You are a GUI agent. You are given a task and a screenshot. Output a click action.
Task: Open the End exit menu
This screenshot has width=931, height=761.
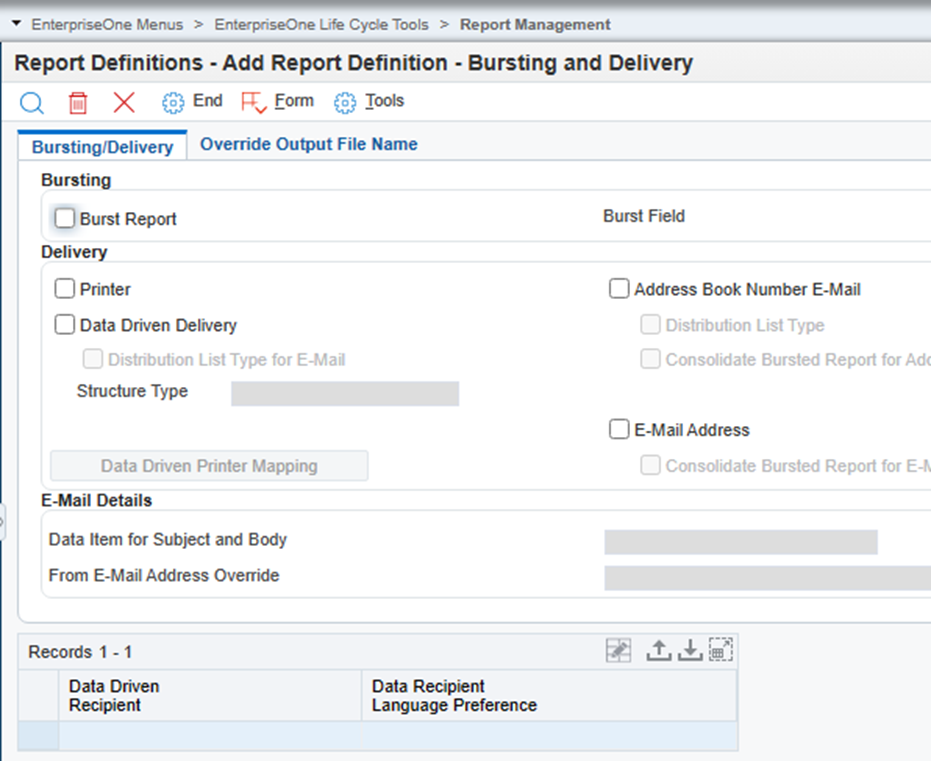point(208,101)
